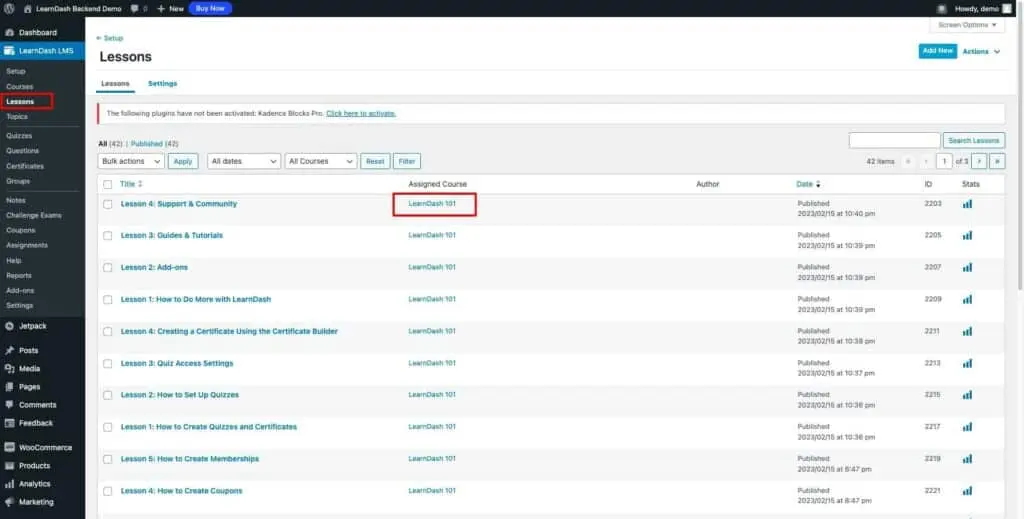Sort lessons by Date column
Screen dimensions: 1024x519
coord(808,184)
